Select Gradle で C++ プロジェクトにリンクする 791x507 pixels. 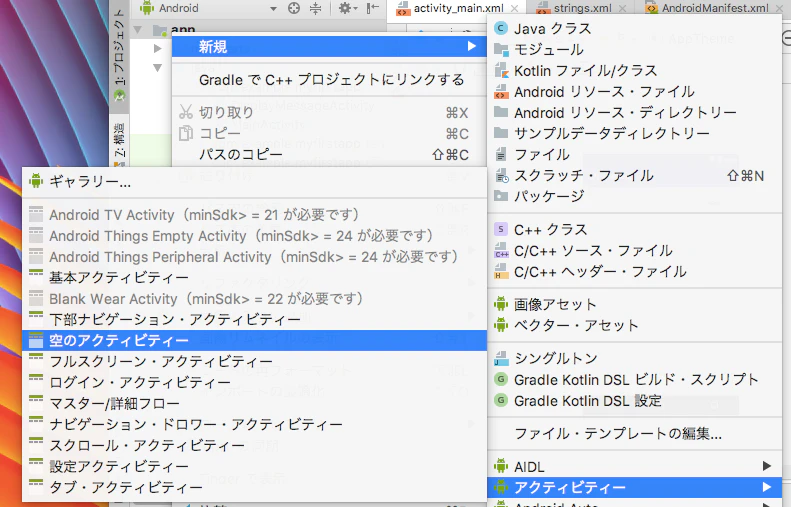click(x=329, y=80)
